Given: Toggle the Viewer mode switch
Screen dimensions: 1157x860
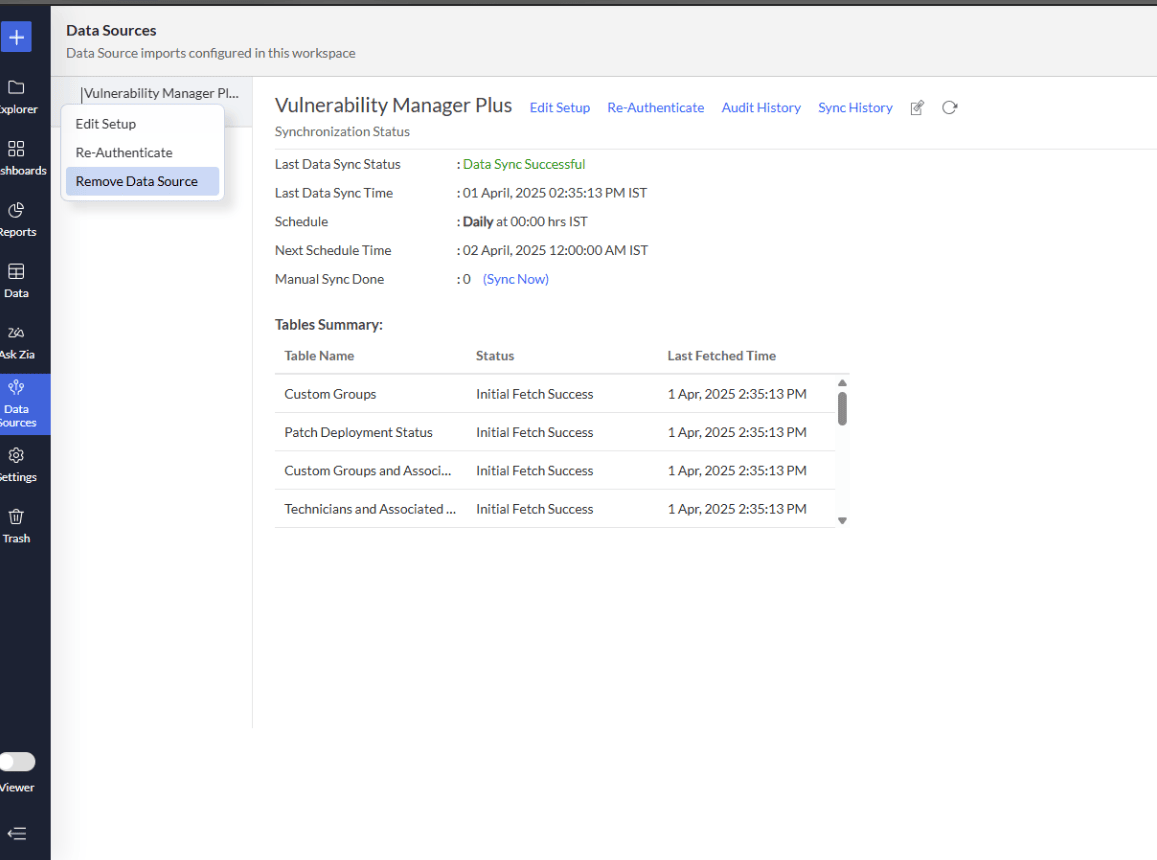Looking at the screenshot, I should tap(17, 762).
